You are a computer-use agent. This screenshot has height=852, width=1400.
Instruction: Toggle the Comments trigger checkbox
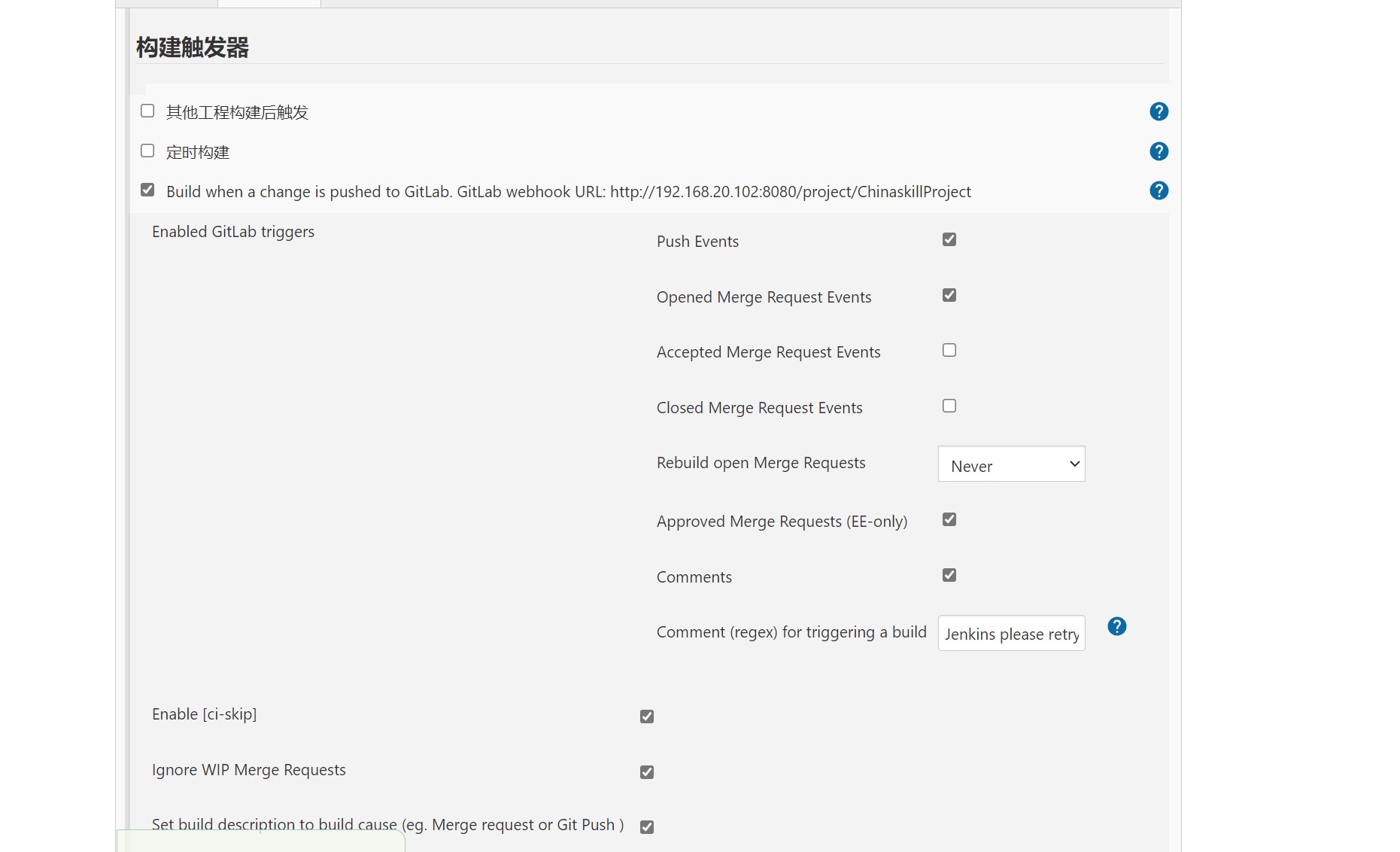(x=949, y=575)
